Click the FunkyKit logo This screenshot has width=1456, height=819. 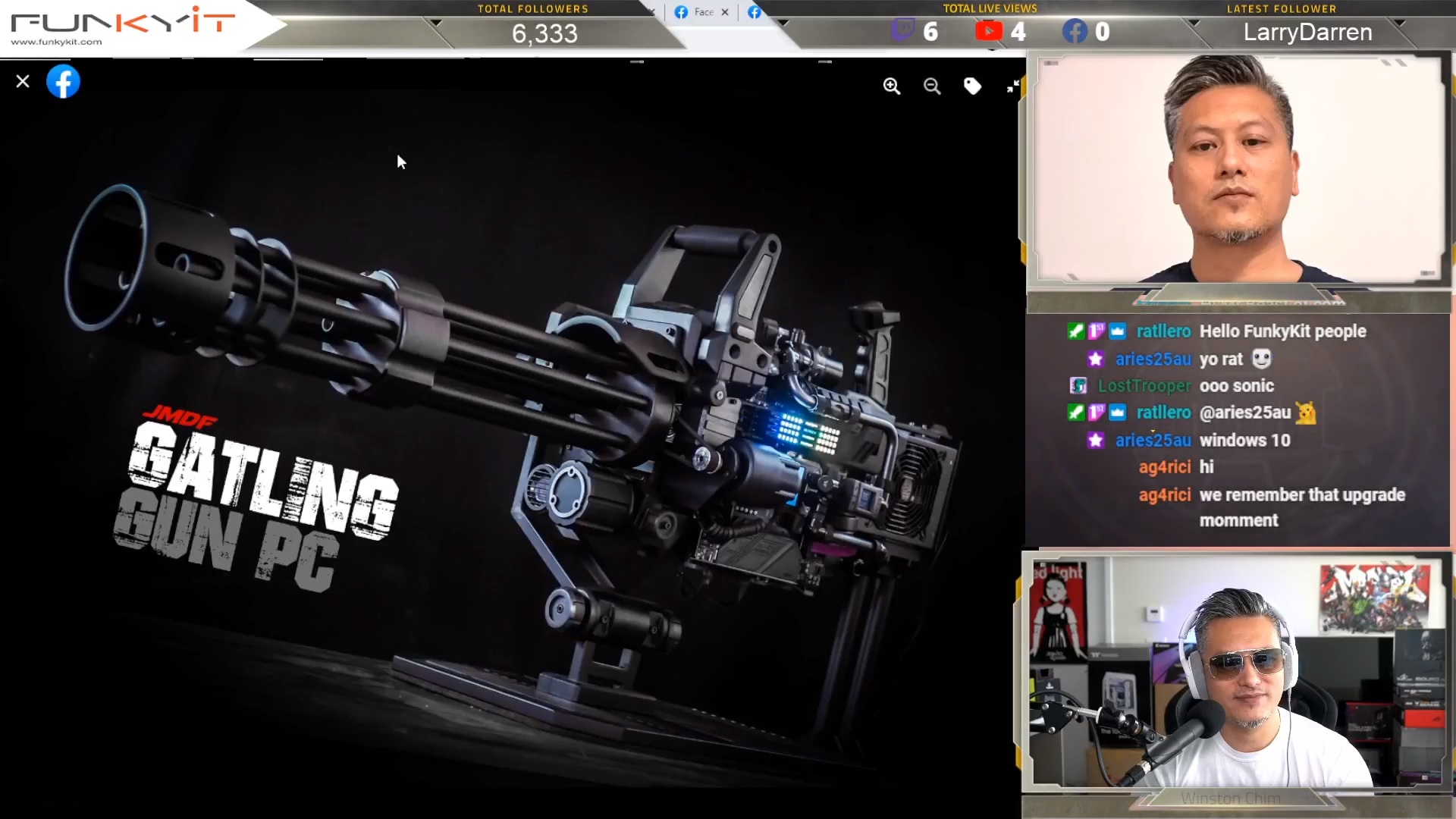123,22
